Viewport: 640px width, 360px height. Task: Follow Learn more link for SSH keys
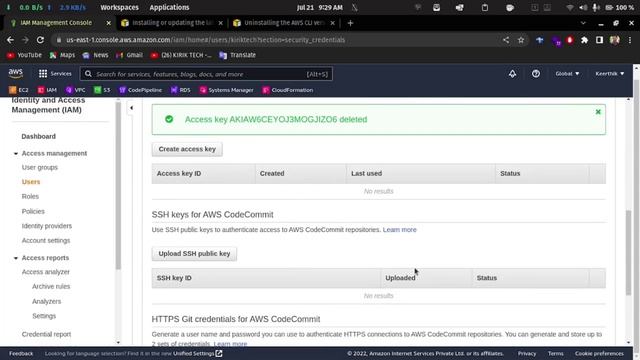pos(400,230)
